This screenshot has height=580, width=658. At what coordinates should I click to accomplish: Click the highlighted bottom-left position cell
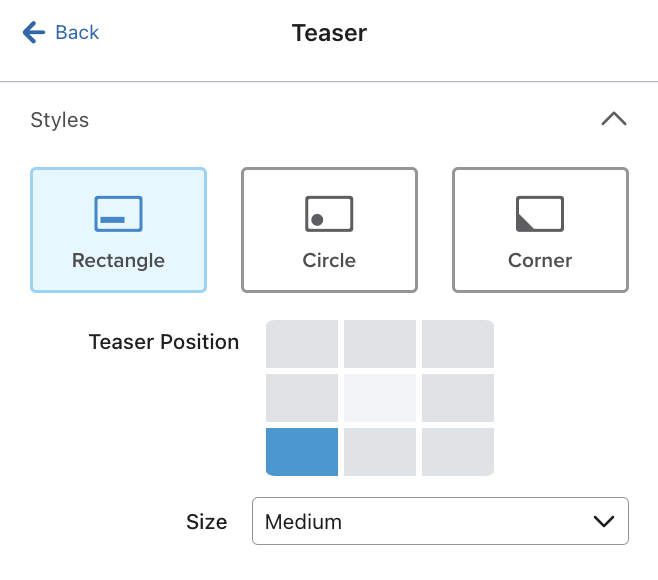(x=302, y=452)
